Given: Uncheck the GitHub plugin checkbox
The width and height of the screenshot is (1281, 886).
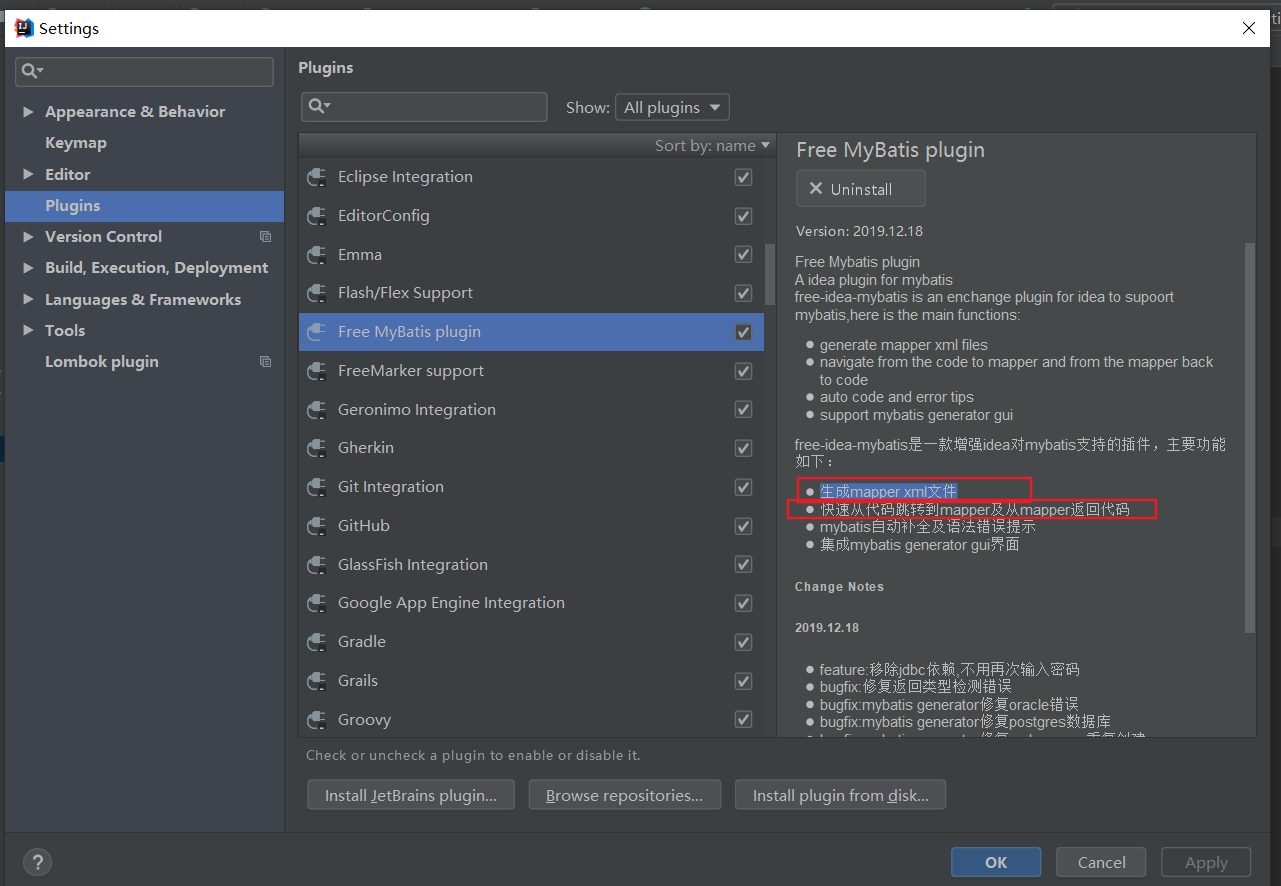Looking at the screenshot, I should 743,526.
